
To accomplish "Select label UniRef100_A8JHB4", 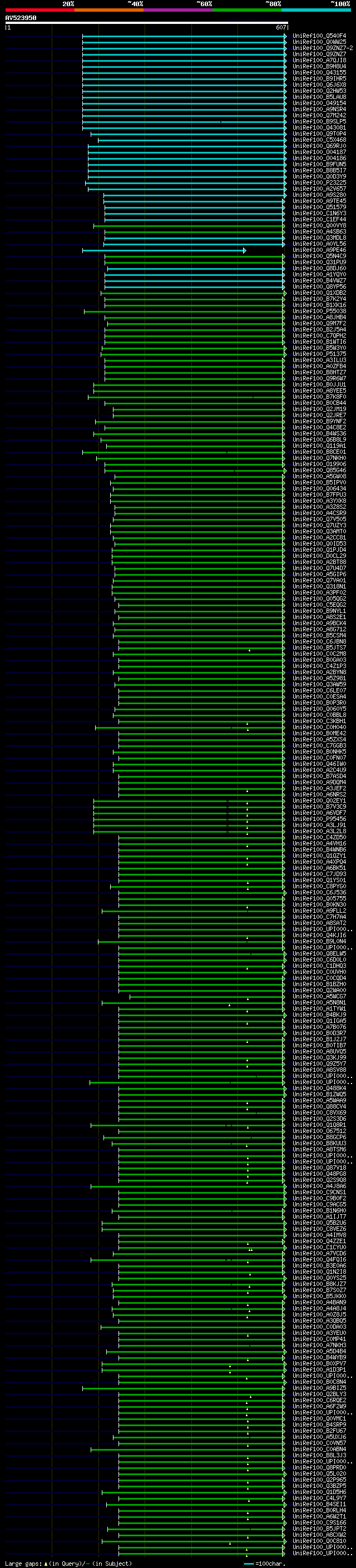I will tap(319, 317).
